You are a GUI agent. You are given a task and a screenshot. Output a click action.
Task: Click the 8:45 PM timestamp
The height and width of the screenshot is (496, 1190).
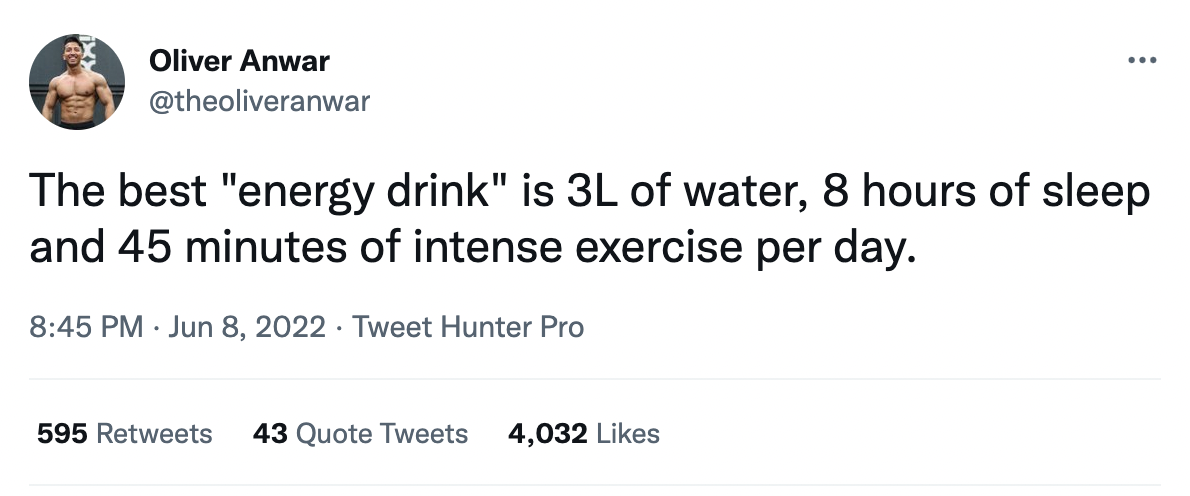point(86,327)
